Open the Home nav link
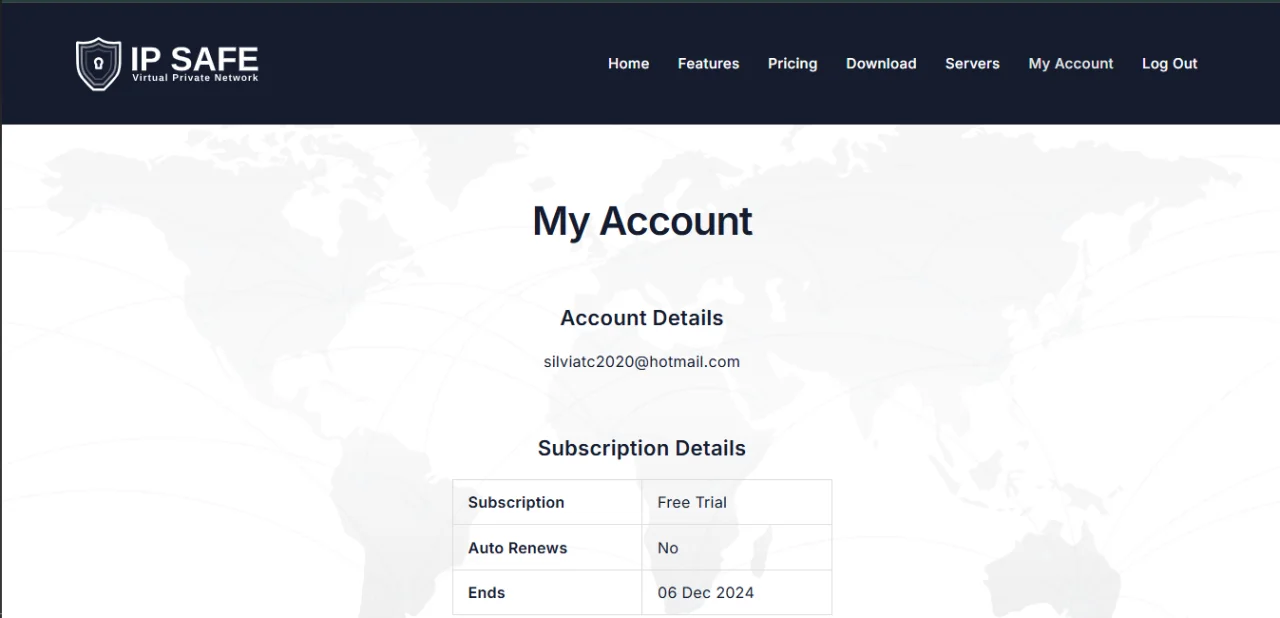The image size is (1280, 618). point(628,63)
